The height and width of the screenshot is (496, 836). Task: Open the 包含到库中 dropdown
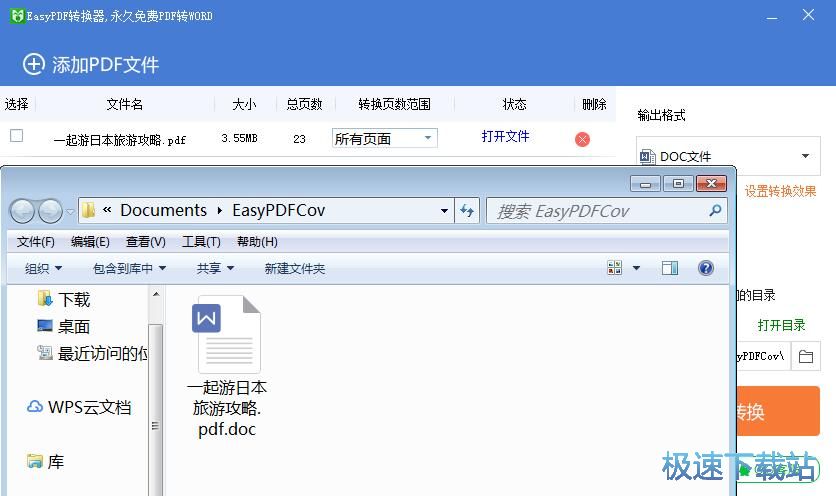[x=129, y=268]
